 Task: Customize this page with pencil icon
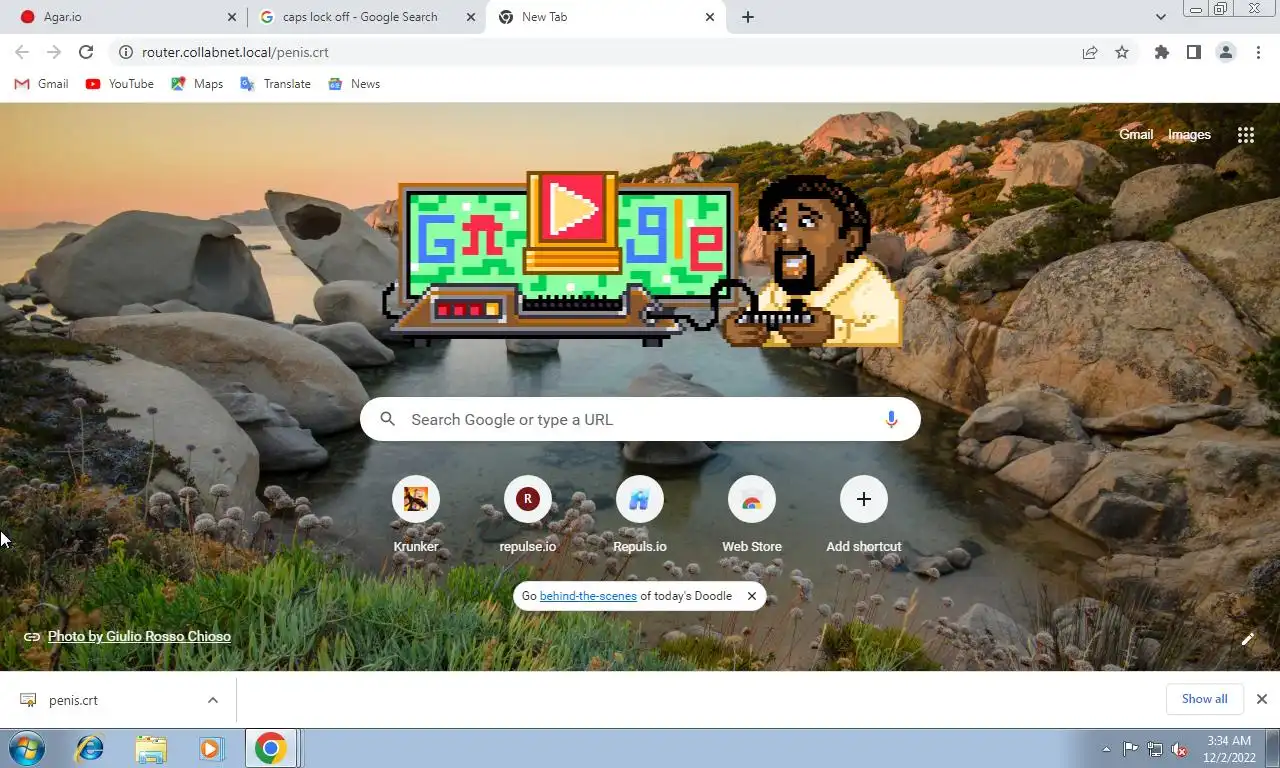1247,639
